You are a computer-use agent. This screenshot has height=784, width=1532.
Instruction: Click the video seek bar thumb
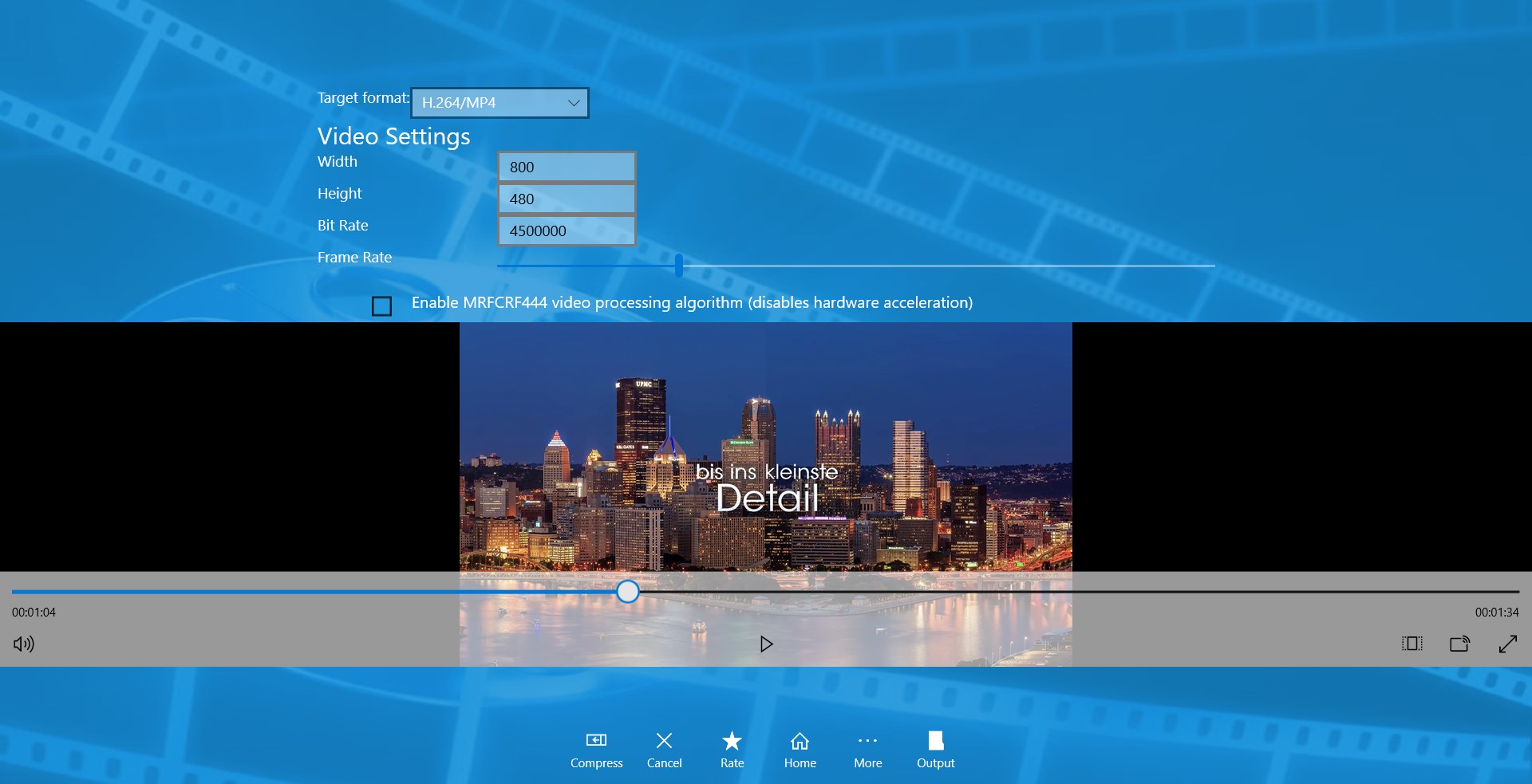coord(628,591)
